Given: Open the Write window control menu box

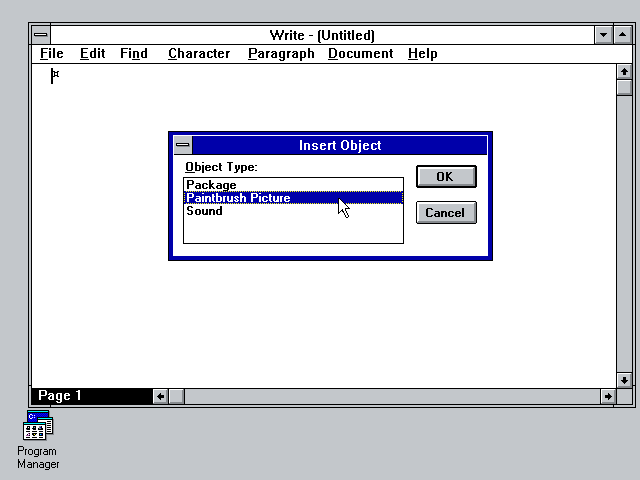Looking at the screenshot, I should [40, 35].
